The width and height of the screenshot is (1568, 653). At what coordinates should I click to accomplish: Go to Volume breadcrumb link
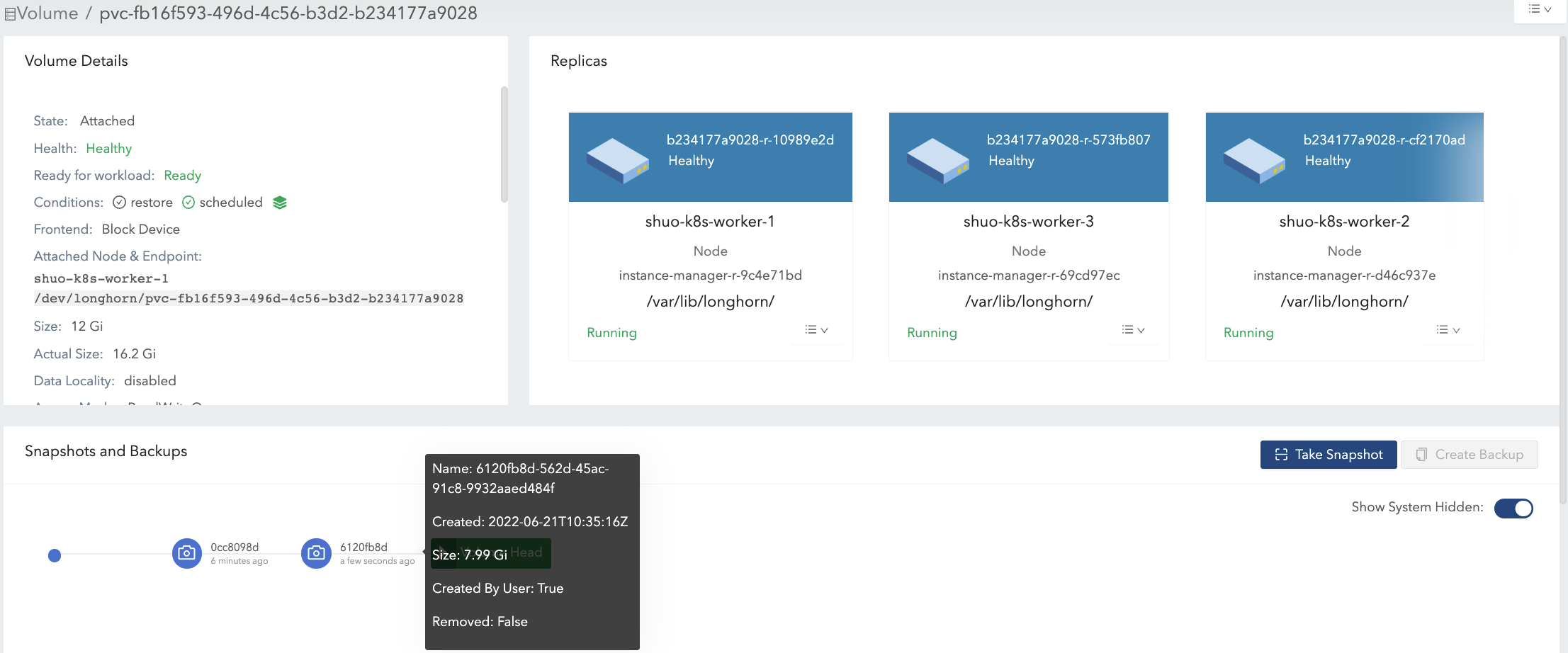47,13
